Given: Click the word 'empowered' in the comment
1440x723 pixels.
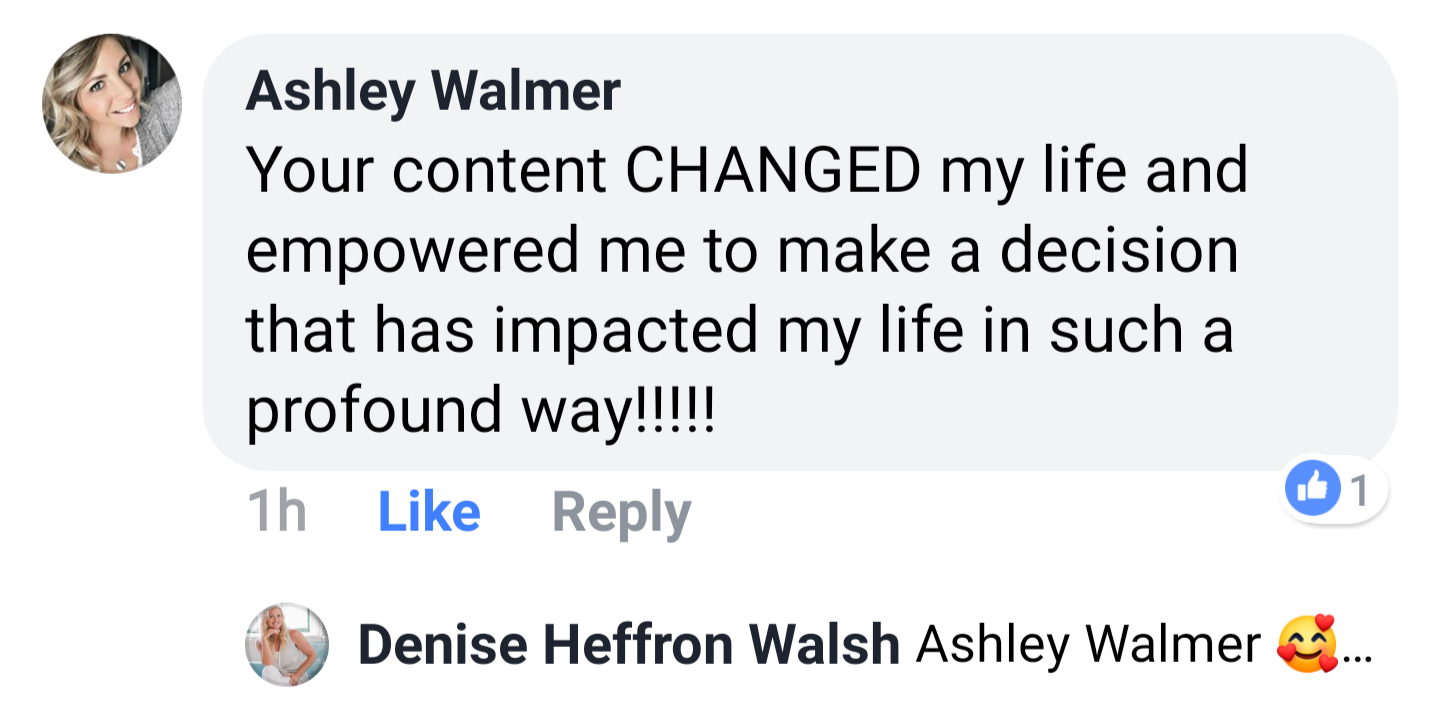Looking at the screenshot, I should 412,251.
